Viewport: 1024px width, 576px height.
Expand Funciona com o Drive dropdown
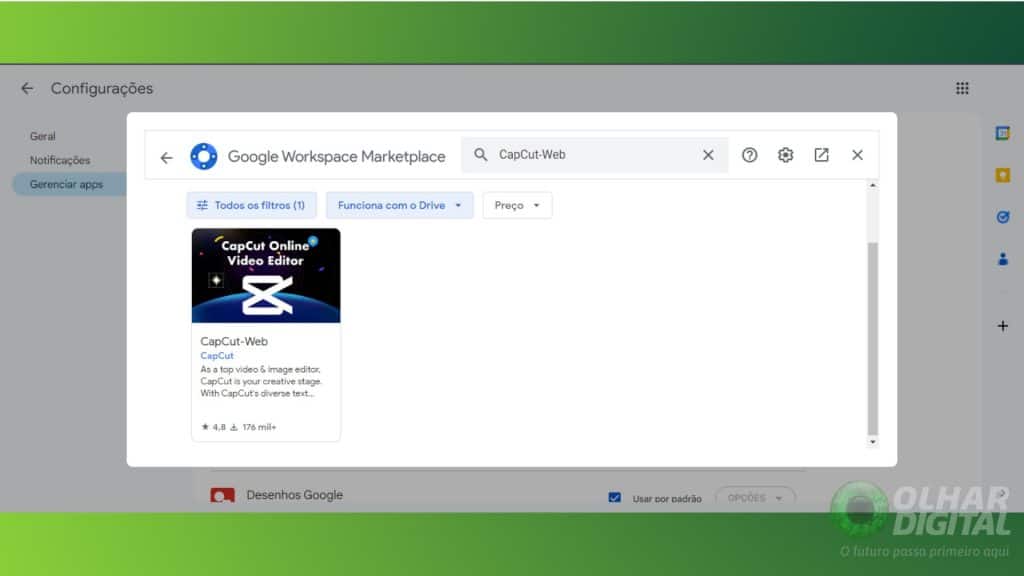click(400, 205)
